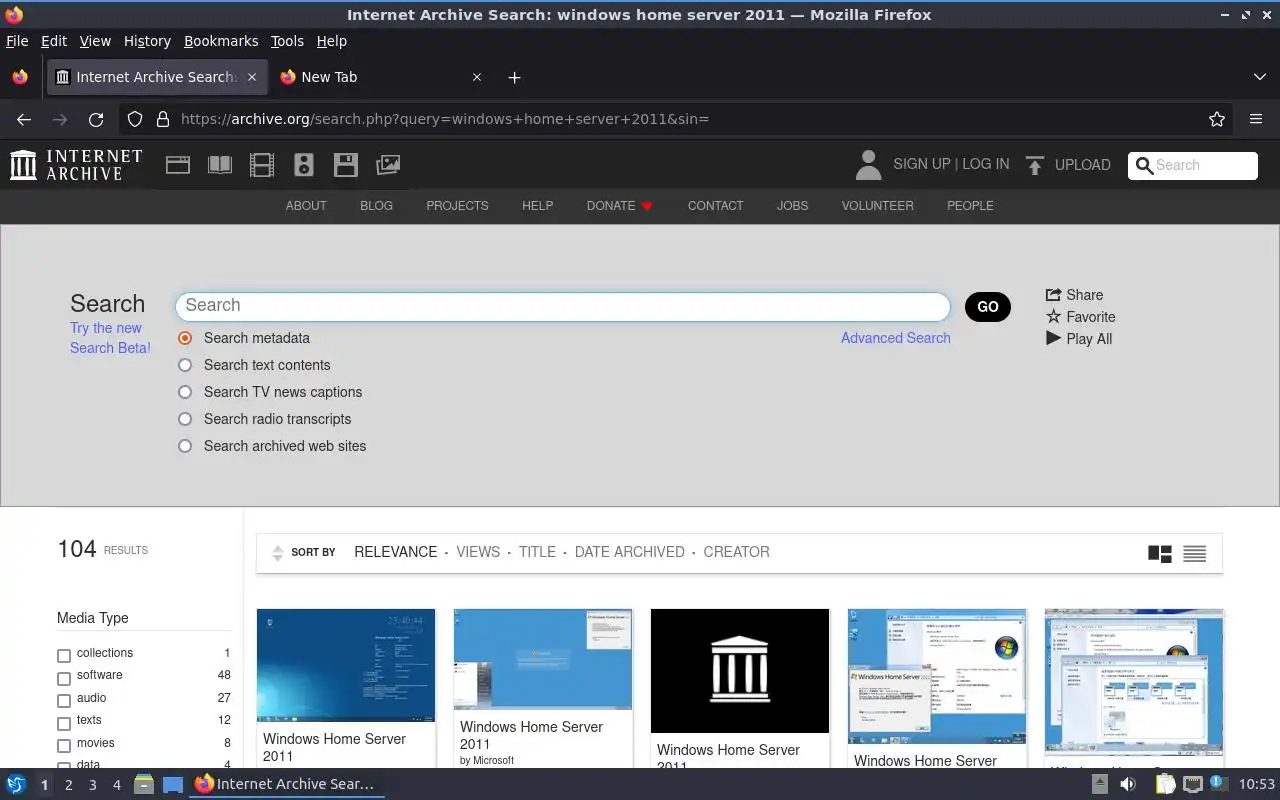Viewport: 1280px width, 800px height.
Task: Select Search archived web sites option
Action: [x=185, y=446]
